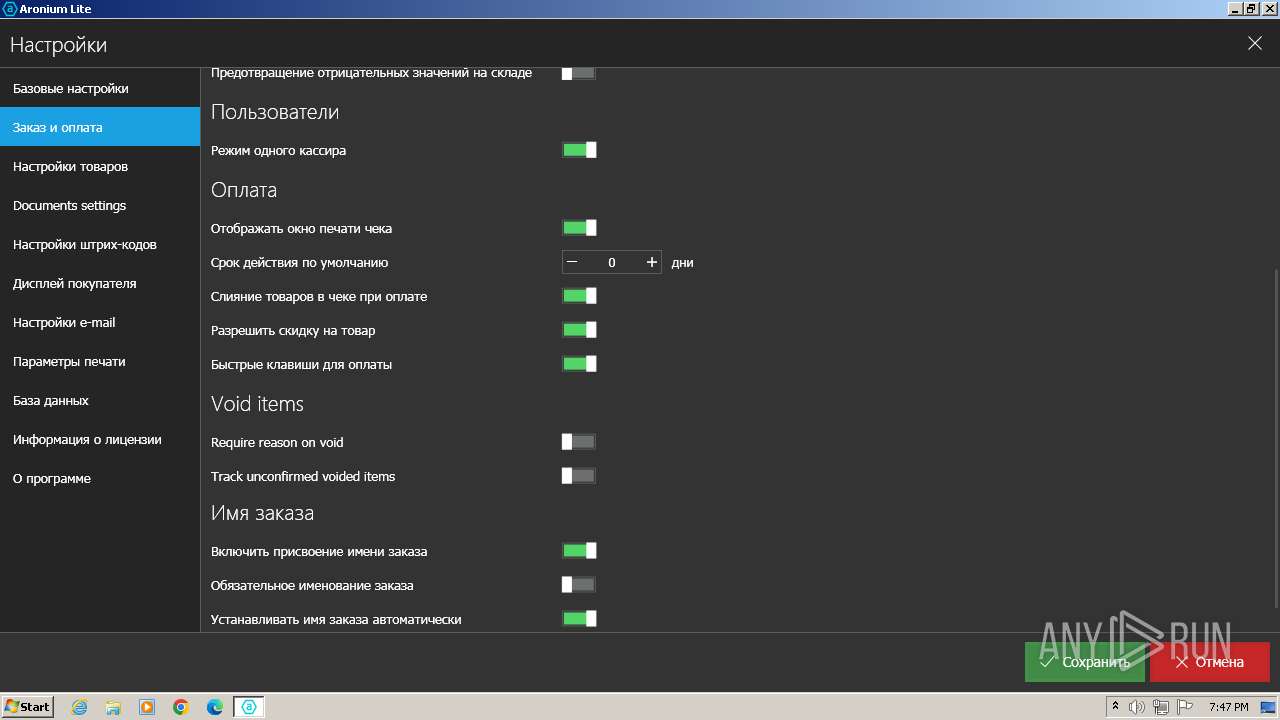This screenshot has width=1280, height=720.
Task: Open Дисплей покупателя section
Action: pyautogui.click(x=100, y=283)
